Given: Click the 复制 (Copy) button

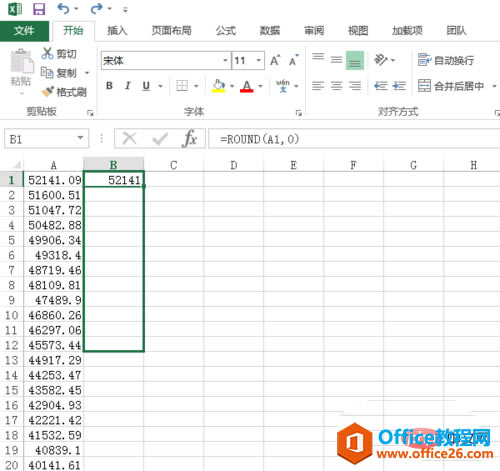Looking at the screenshot, I should pos(59,72).
